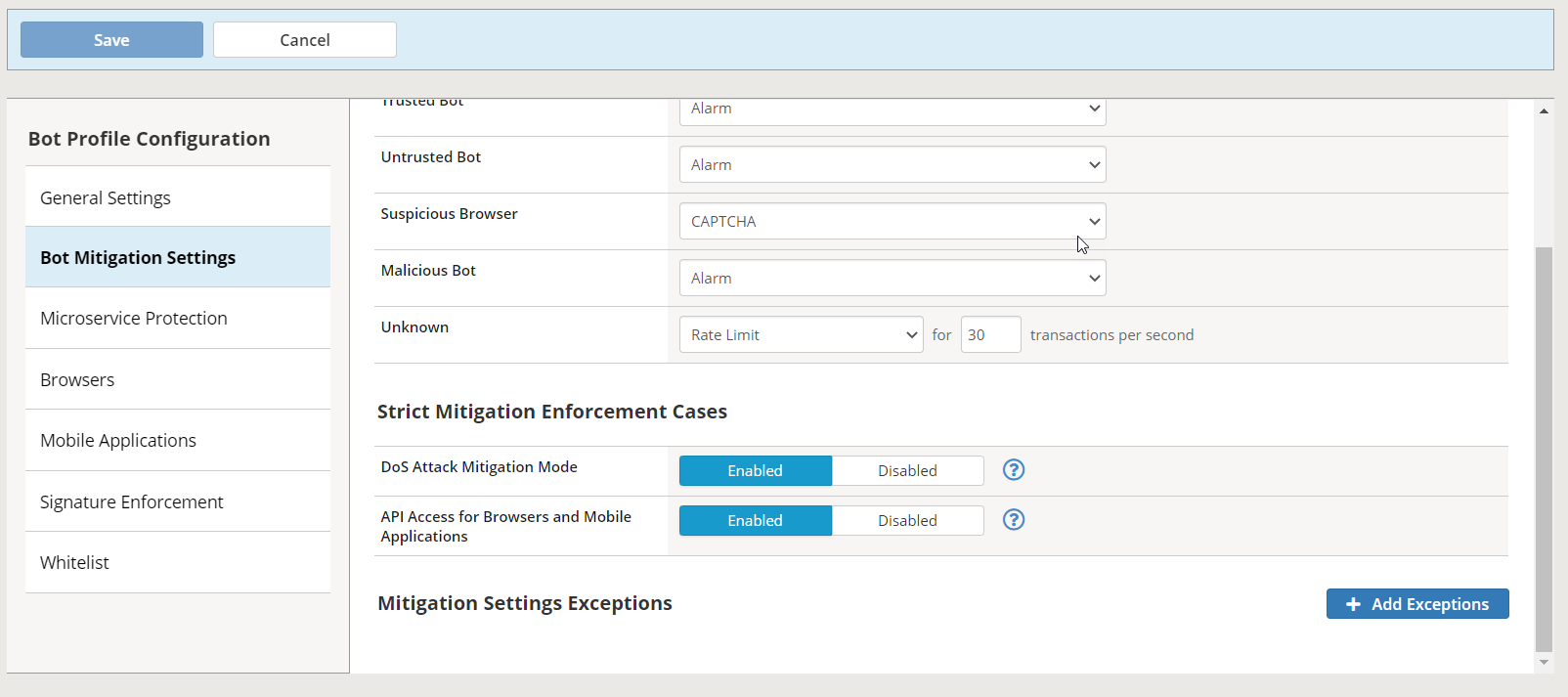Click the transactions per second input field
This screenshot has height=697, width=1568.
990,335
